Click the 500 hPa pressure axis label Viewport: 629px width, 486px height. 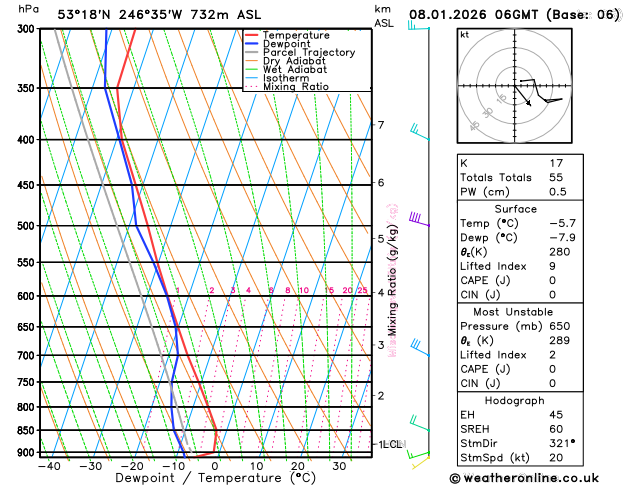[26, 226]
